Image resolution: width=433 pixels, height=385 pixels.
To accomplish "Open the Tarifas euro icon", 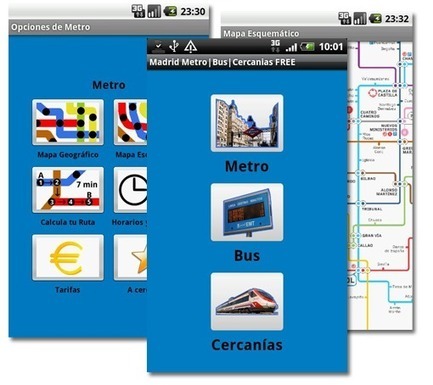I will coord(68,257).
